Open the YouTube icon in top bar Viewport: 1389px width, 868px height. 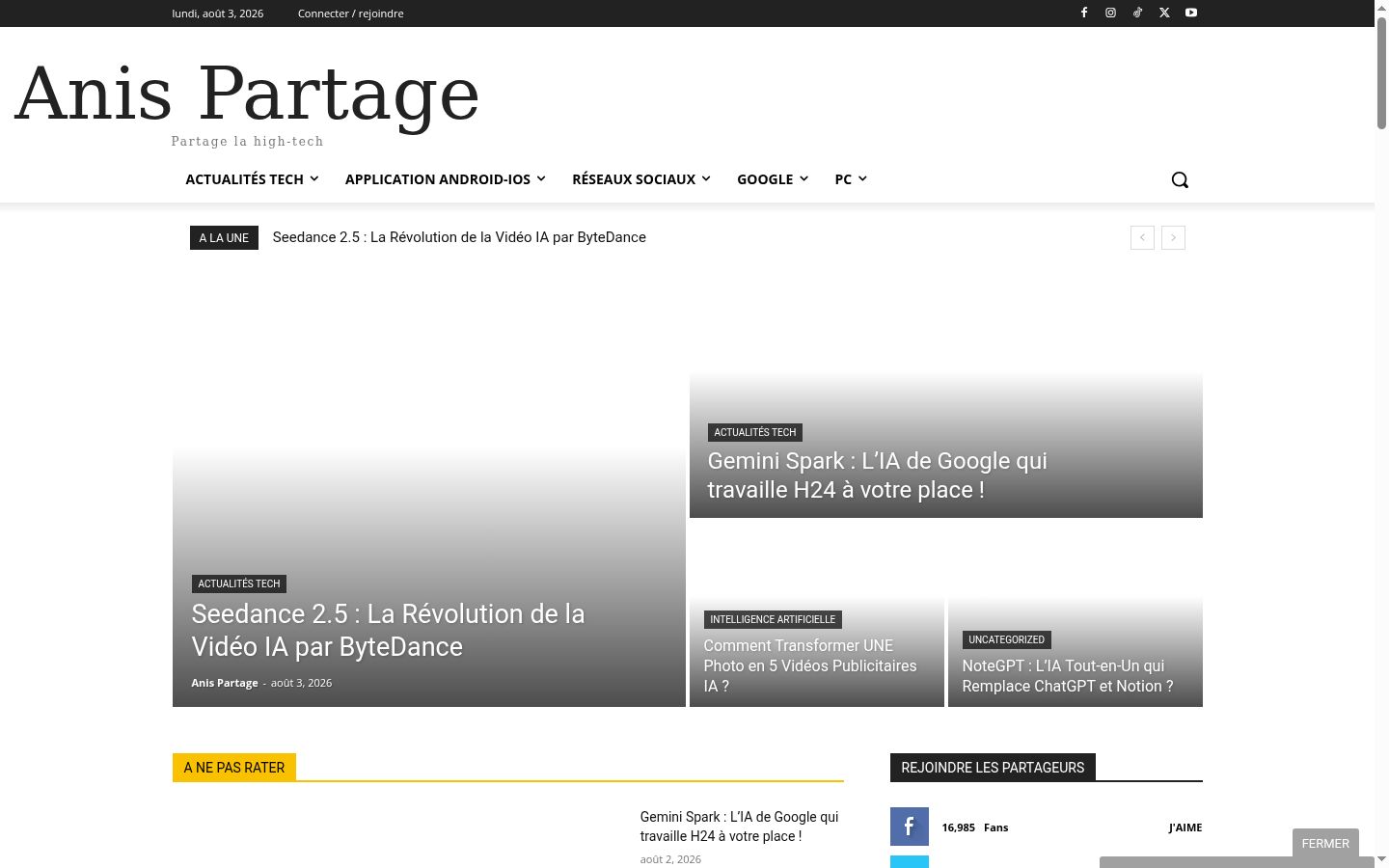pyautogui.click(x=1191, y=13)
